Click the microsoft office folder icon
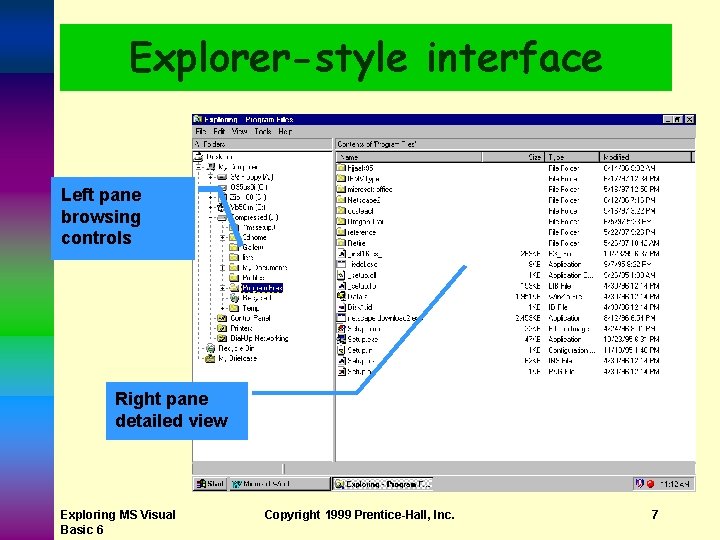The image size is (720, 540). [x=341, y=189]
